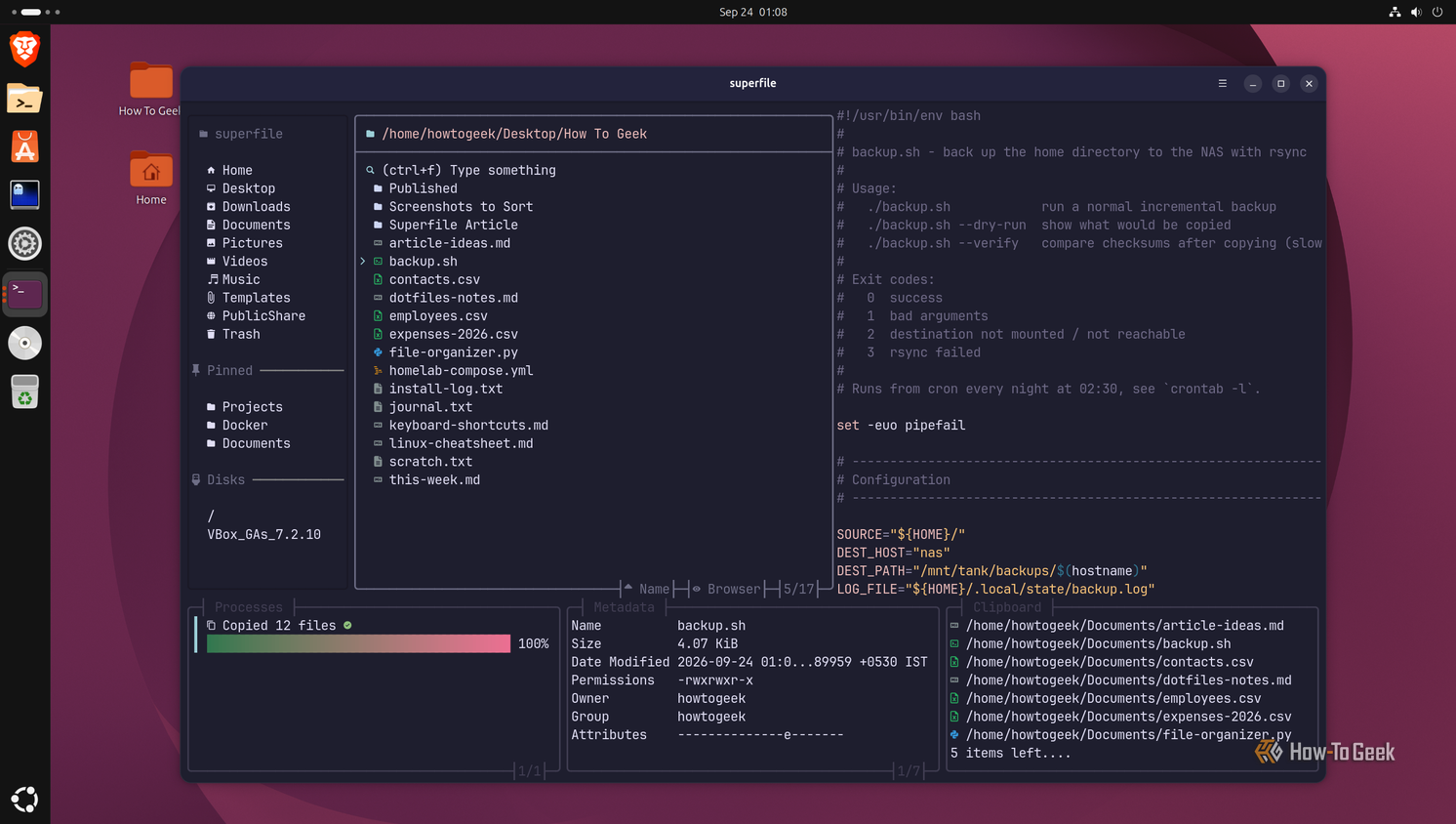
Task: Click the sort arrow icon beside Name
Action: (x=627, y=588)
